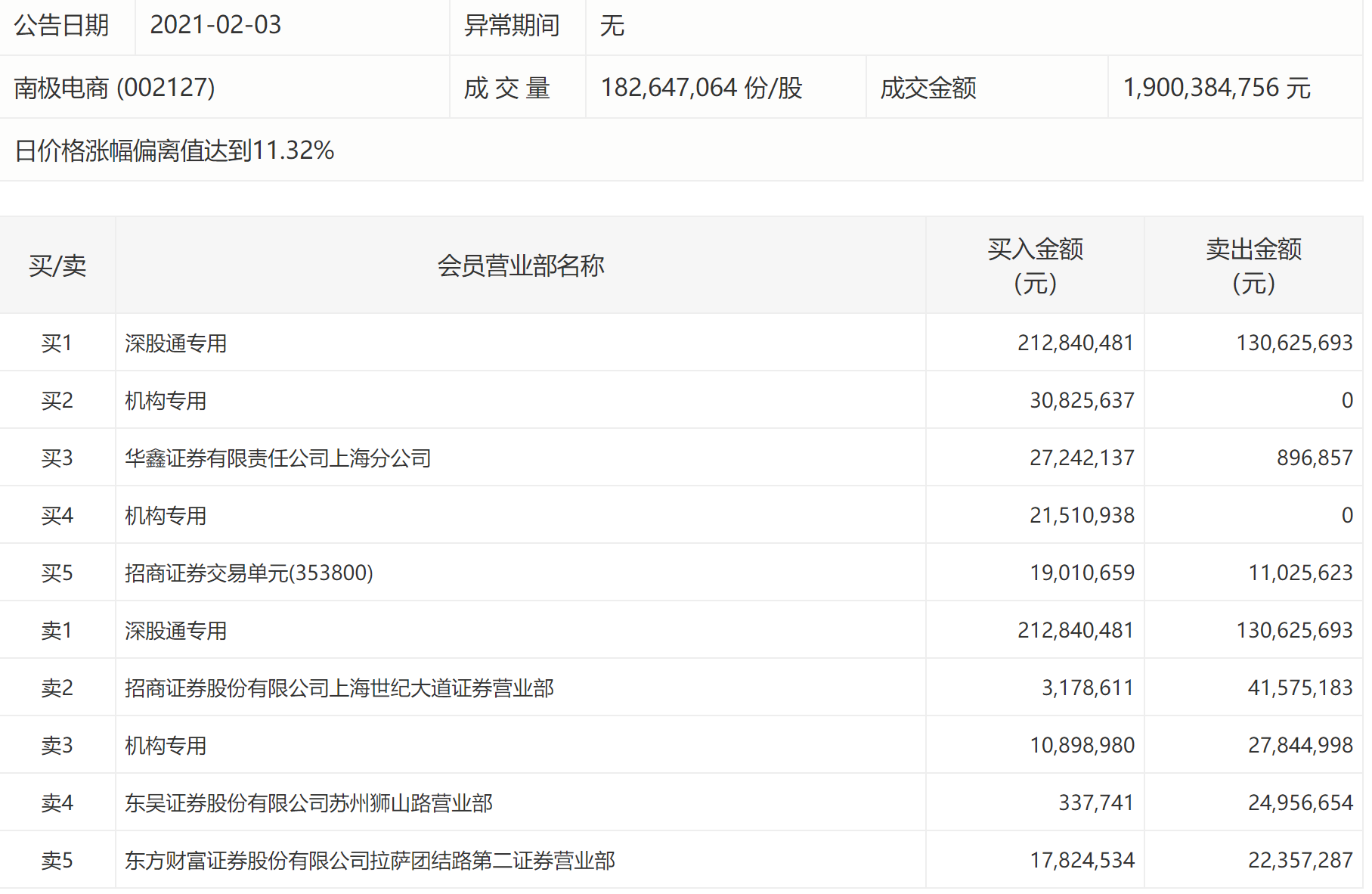The height and width of the screenshot is (894, 1372).
Task: Click the 成交金额 label
Action: (x=928, y=88)
